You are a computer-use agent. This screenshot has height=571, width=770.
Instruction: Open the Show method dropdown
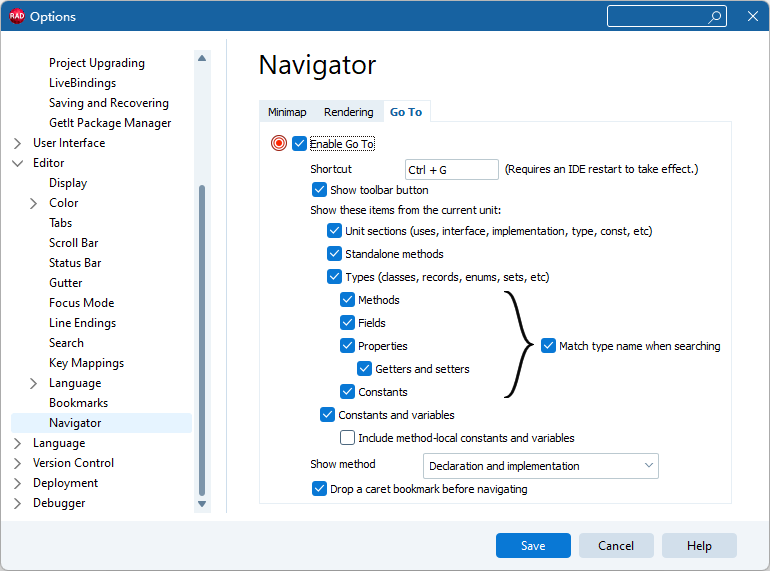tap(541, 466)
